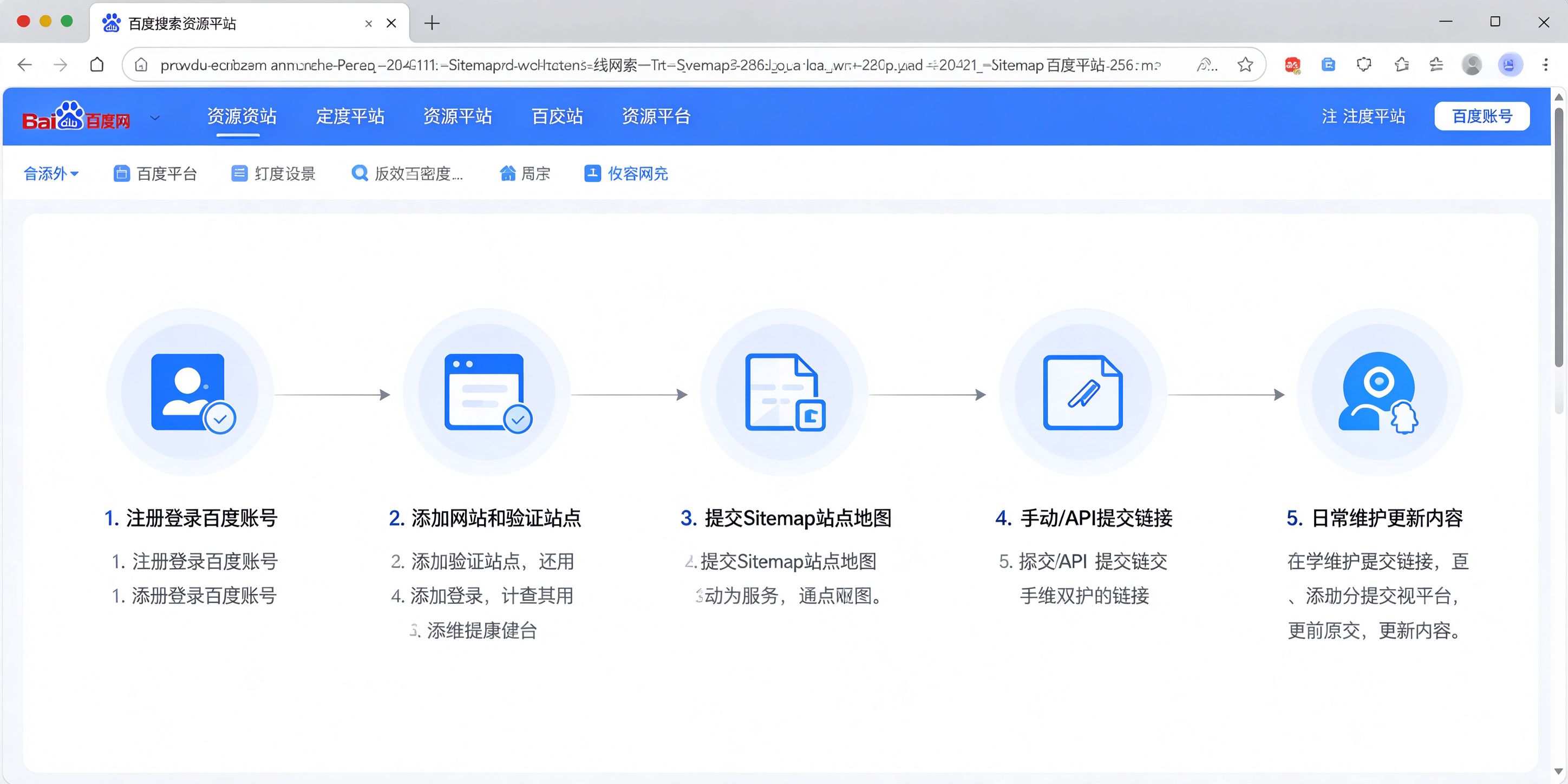Click heading 3. 提交Sitemap站点地图
This screenshot has height=784, width=1568.
(786, 518)
